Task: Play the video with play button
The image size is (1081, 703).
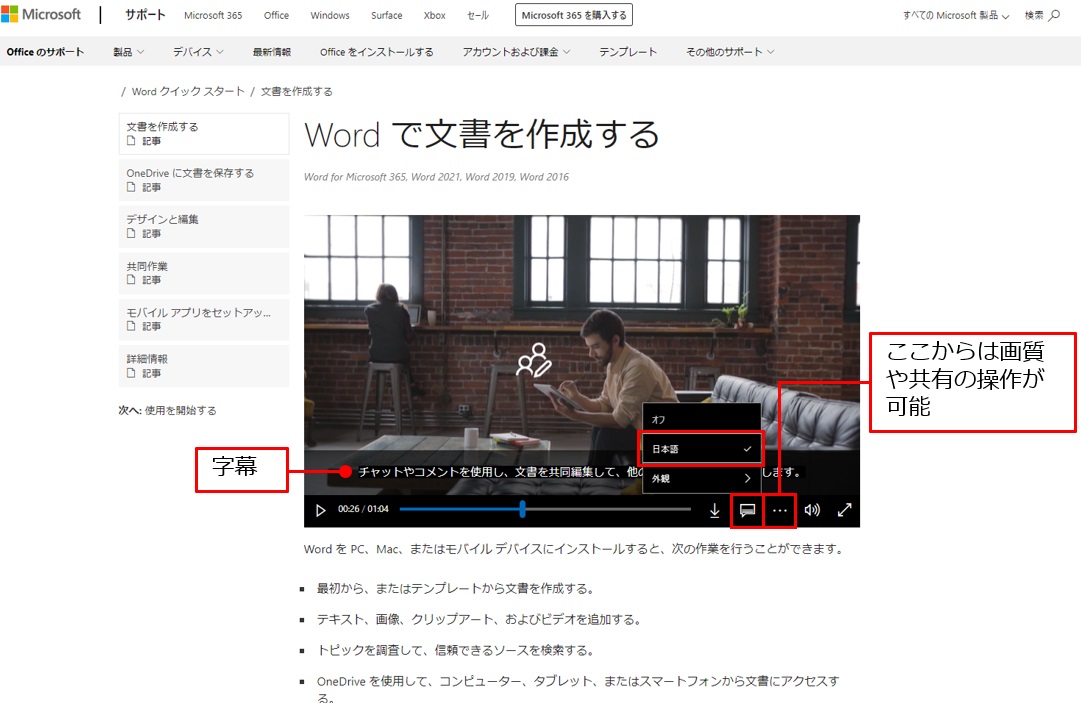Action: point(321,510)
